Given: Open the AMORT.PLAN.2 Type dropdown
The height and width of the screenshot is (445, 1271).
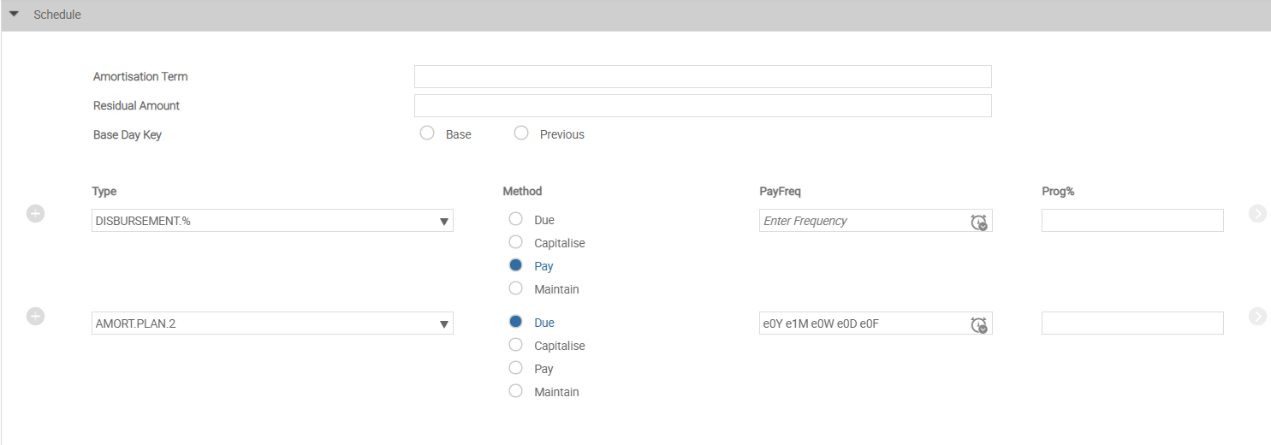Looking at the screenshot, I should 444,324.
